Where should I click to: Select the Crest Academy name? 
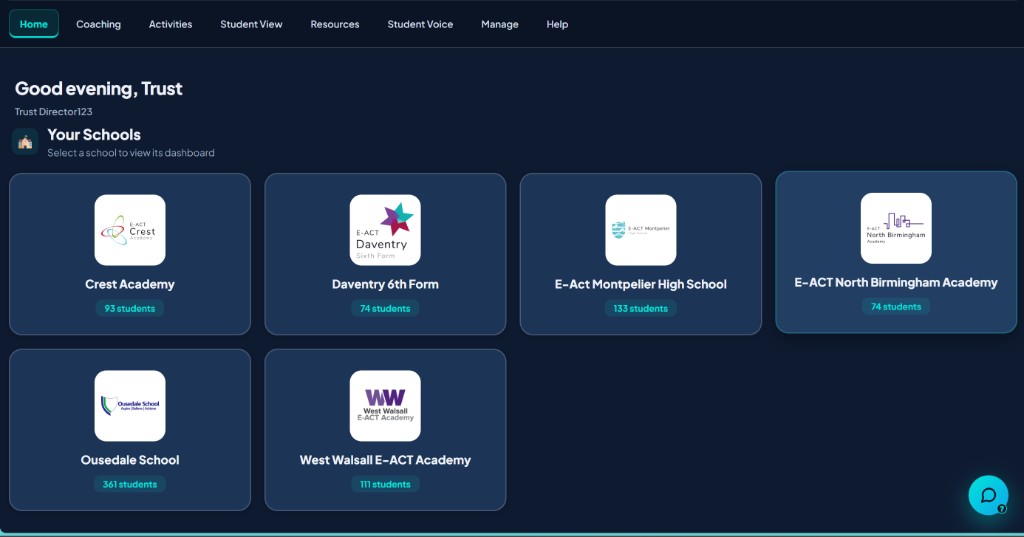130,284
